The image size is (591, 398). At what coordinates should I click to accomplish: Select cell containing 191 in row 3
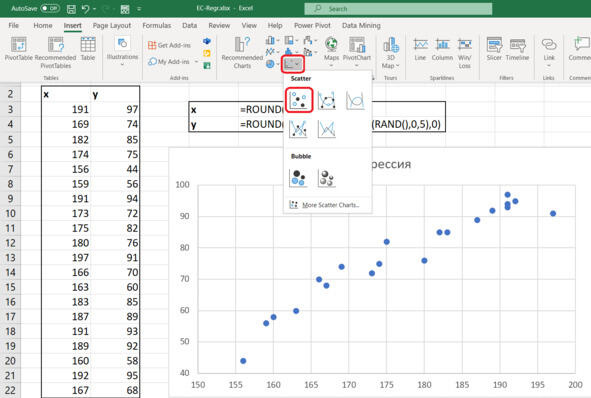coord(66,109)
